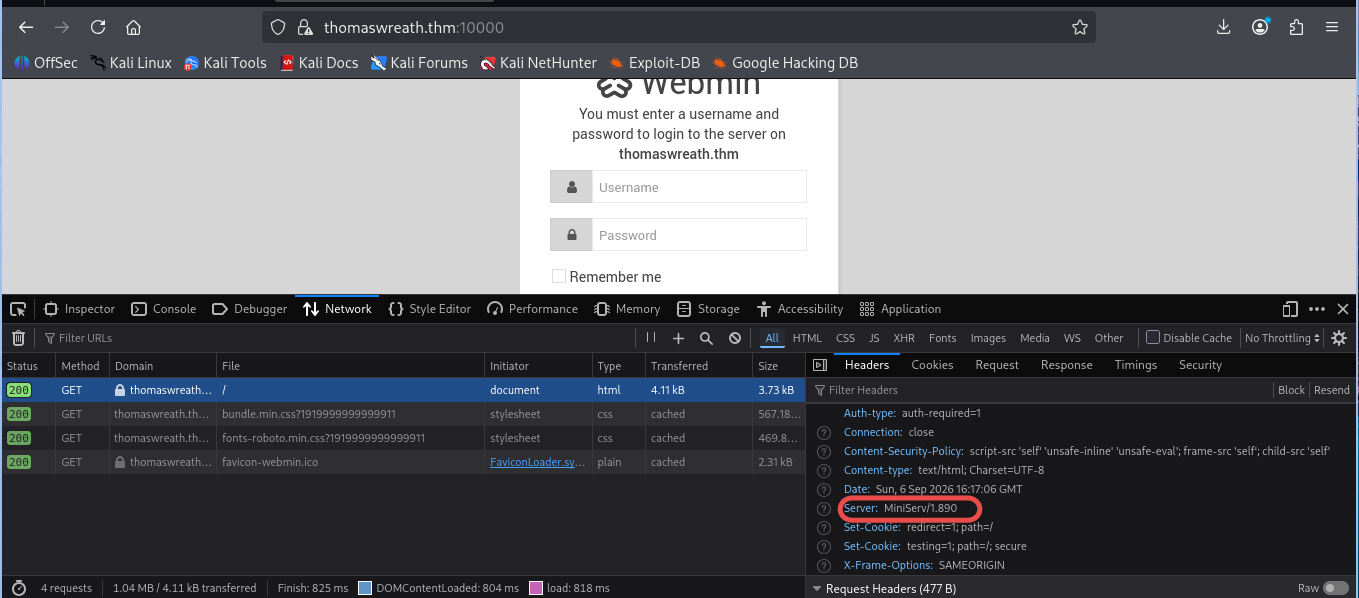This screenshot has width=1359, height=598.
Task: Select the Security tab in request details
Action: click(1200, 365)
